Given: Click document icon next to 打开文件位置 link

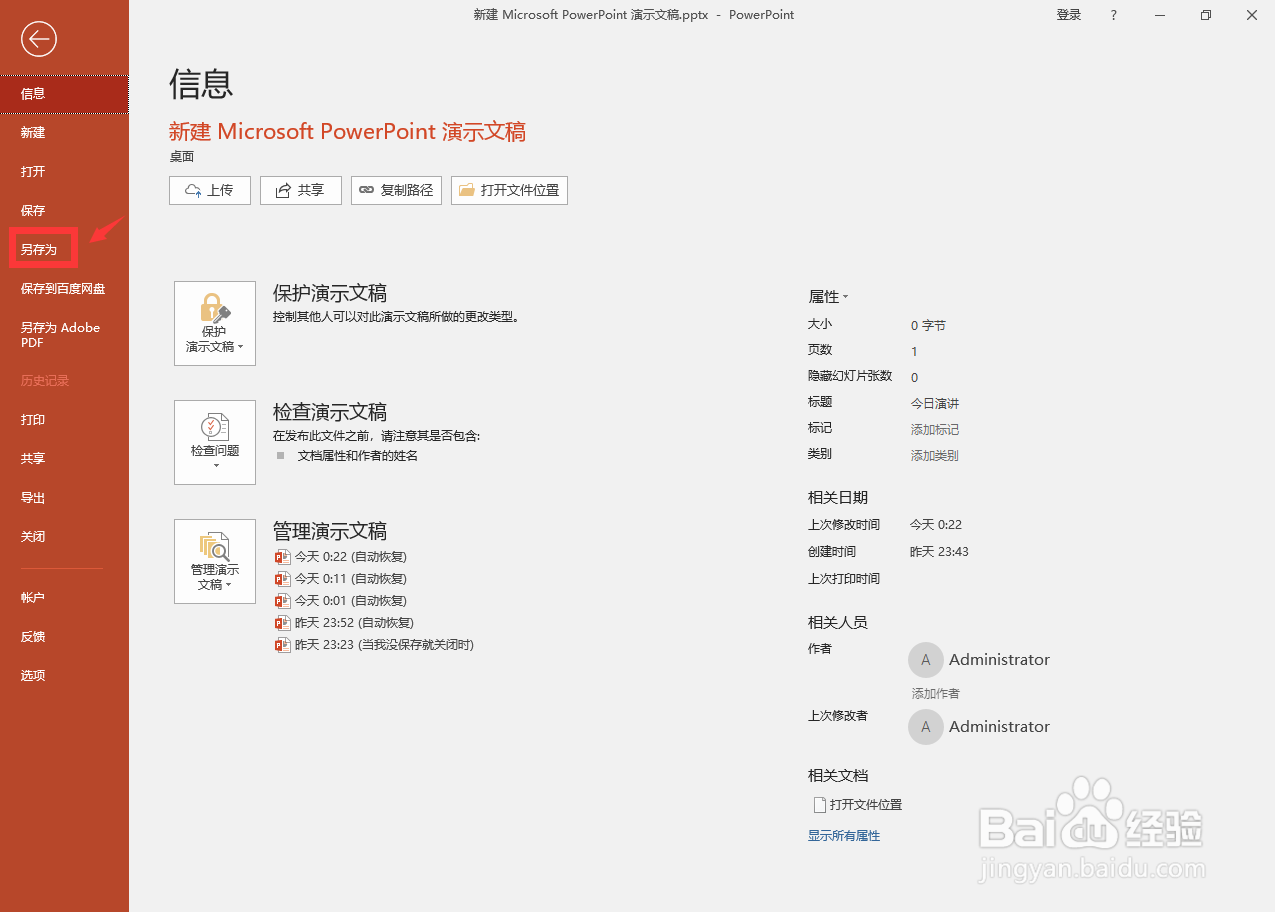Looking at the screenshot, I should (820, 805).
